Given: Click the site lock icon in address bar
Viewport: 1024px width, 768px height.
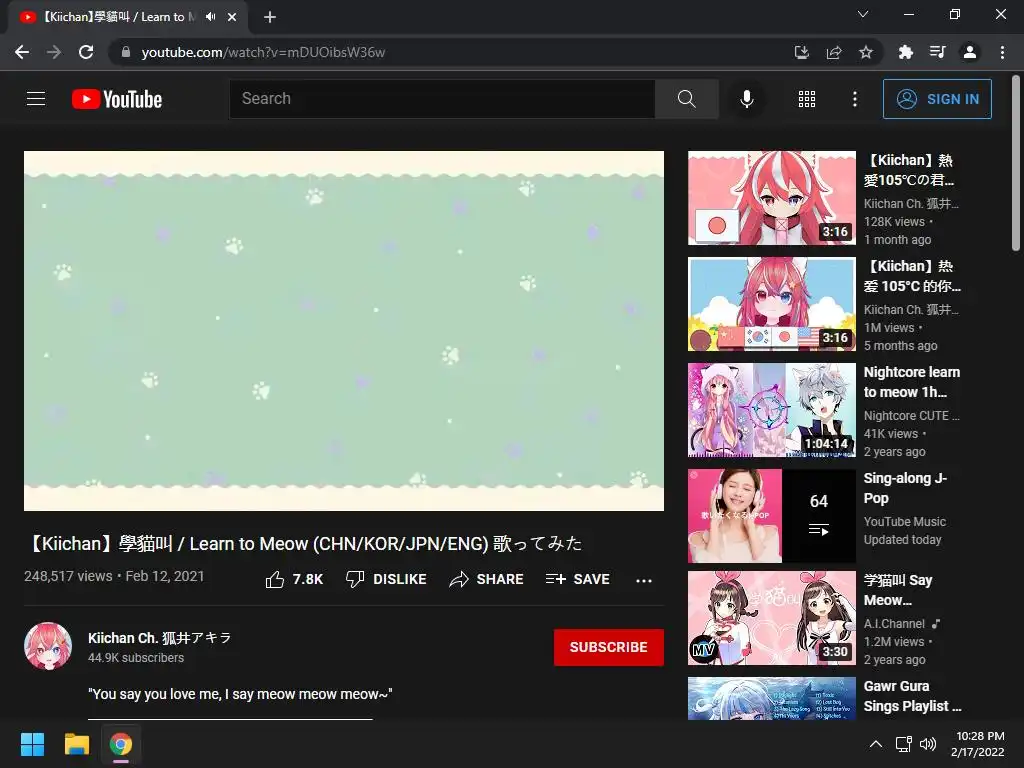Looking at the screenshot, I should coord(126,52).
